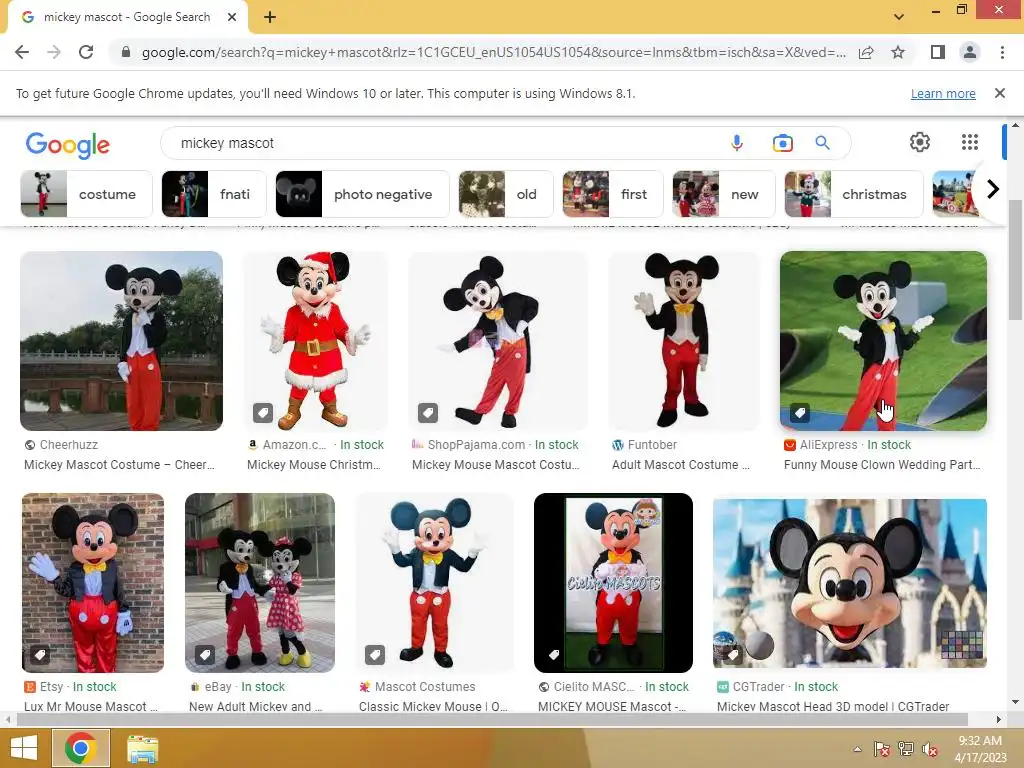
Task: Open the ShopPajama Mickey mascot image
Action: pyautogui.click(x=498, y=341)
